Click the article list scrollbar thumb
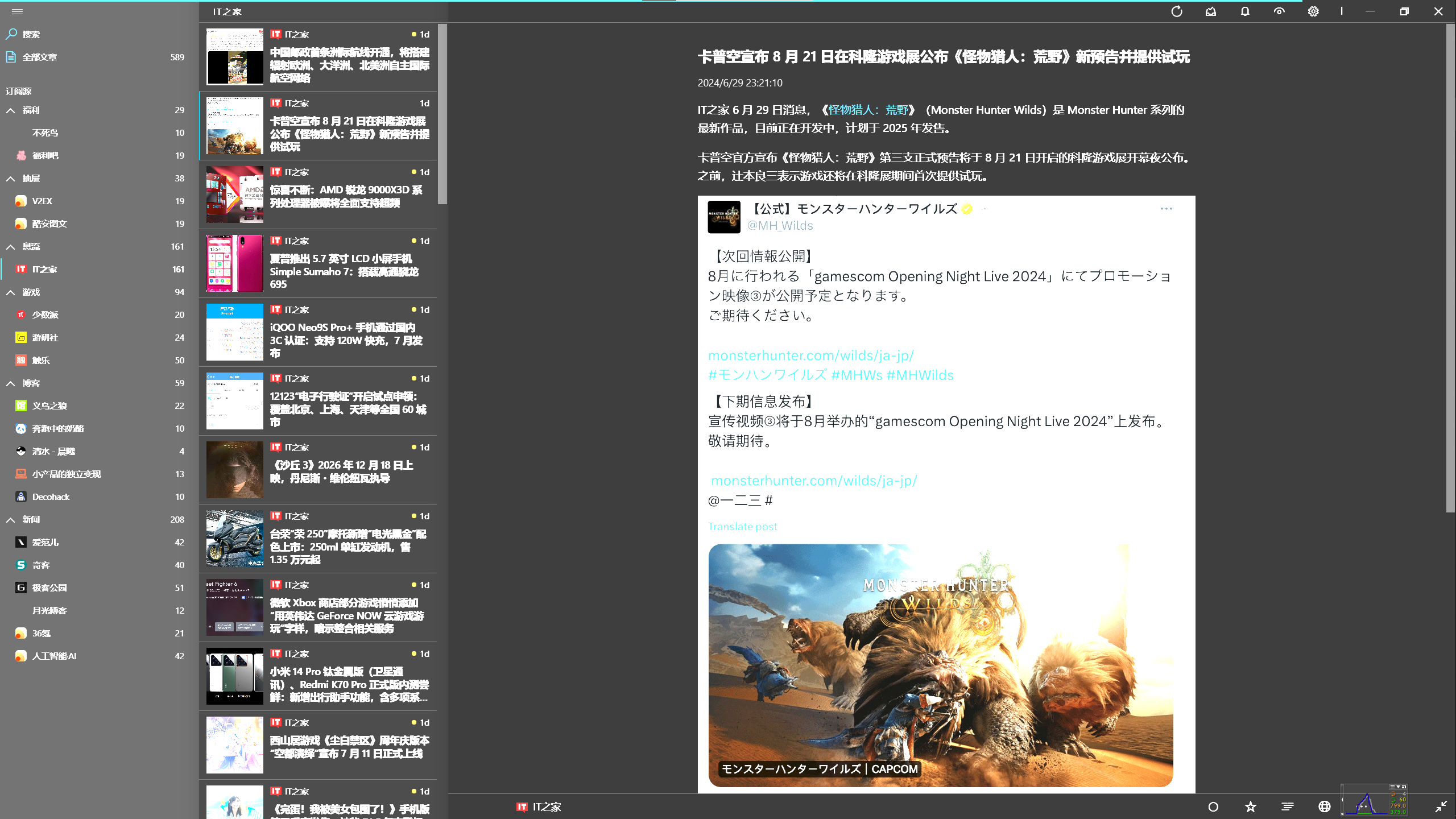Image resolution: width=1456 pixels, height=819 pixels. pos(442,114)
